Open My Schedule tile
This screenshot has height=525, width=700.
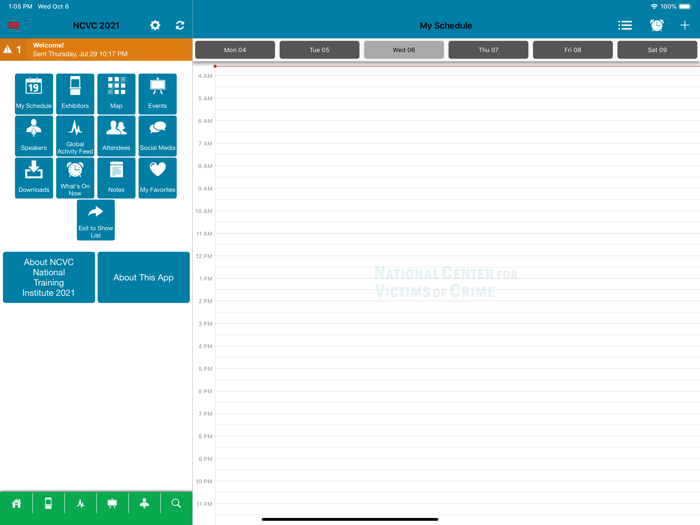(x=34, y=94)
